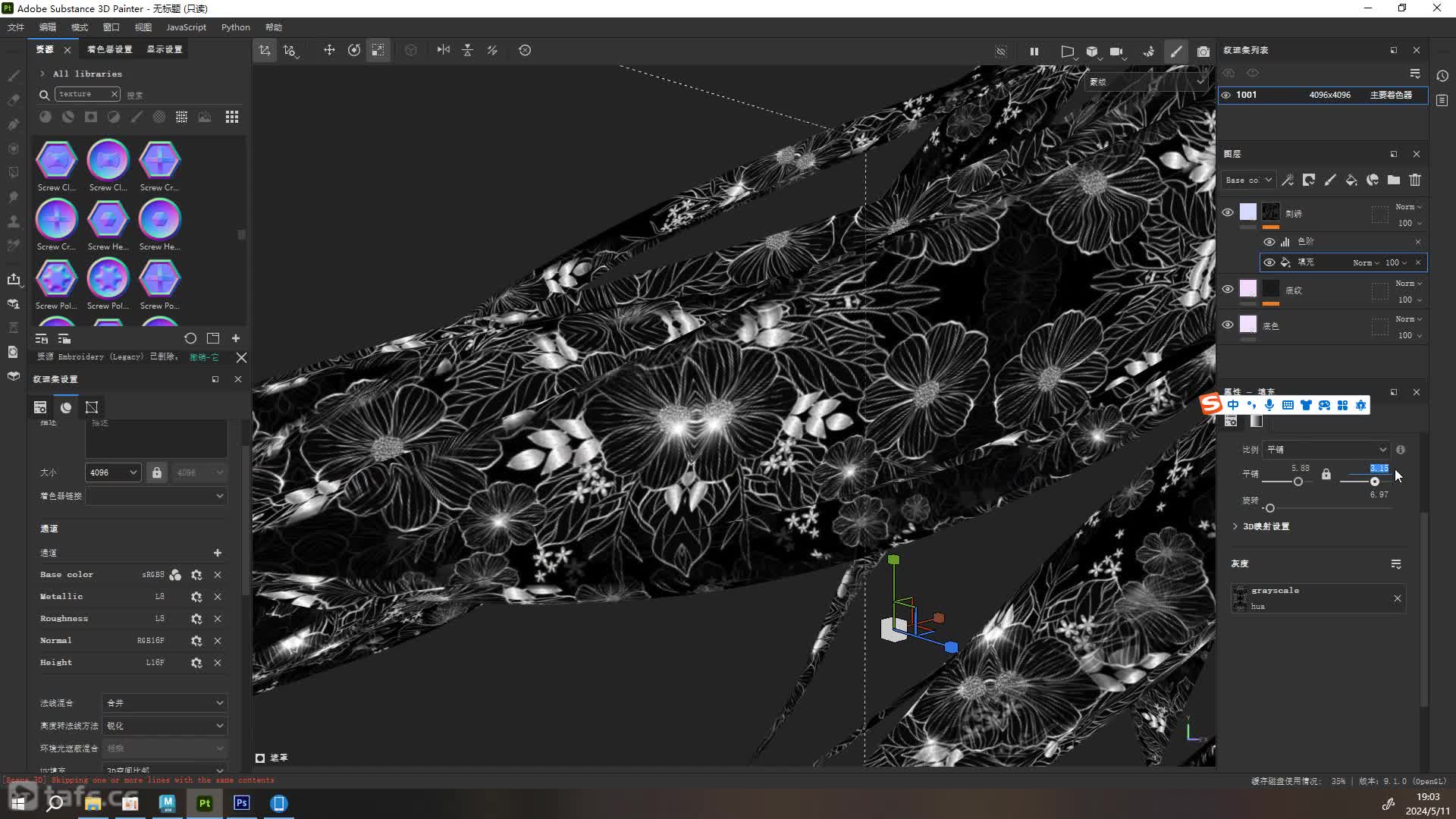Click the add smart material icon in Layers
This screenshot has height=819, width=1456.
(1373, 180)
